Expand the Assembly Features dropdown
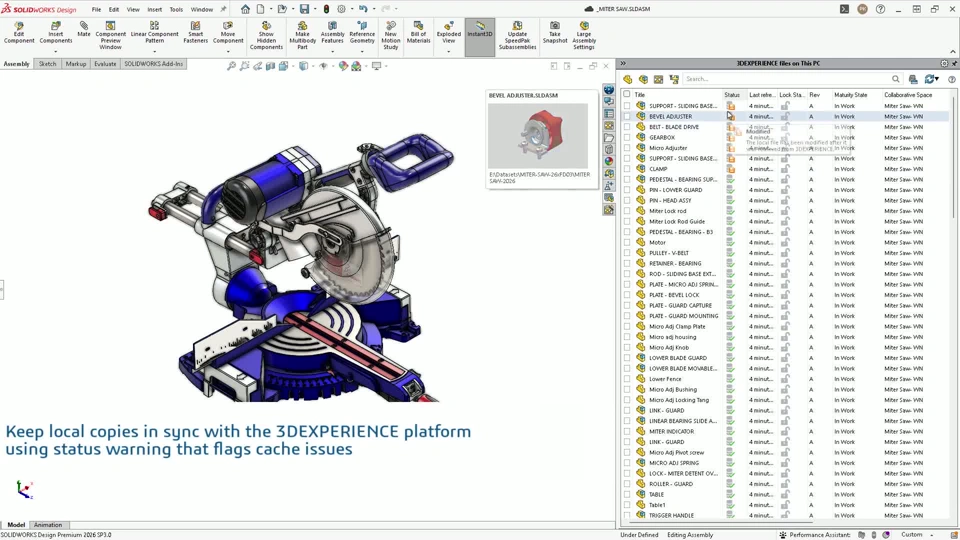The height and width of the screenshot is (540, 960). click(x=332, y=52)
